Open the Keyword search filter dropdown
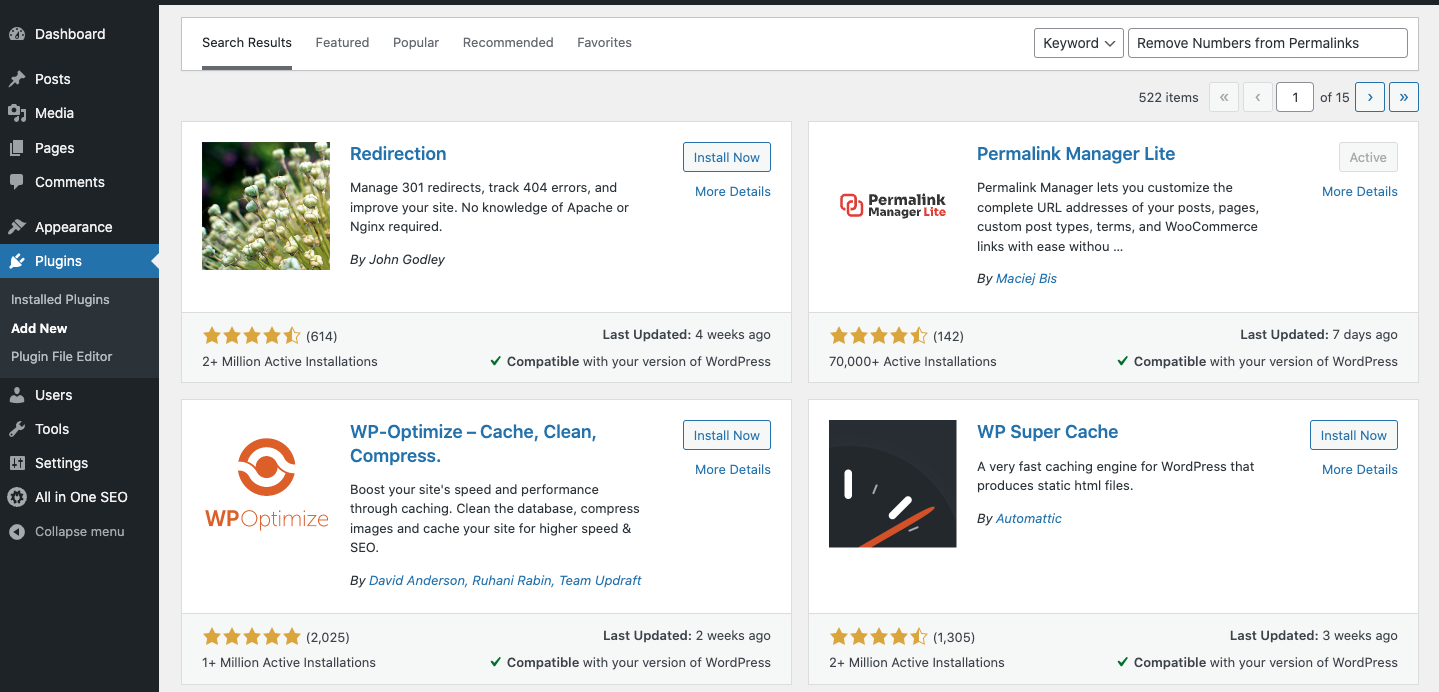This screenshot has width=1439, height=692. [x=1078, y=42]
